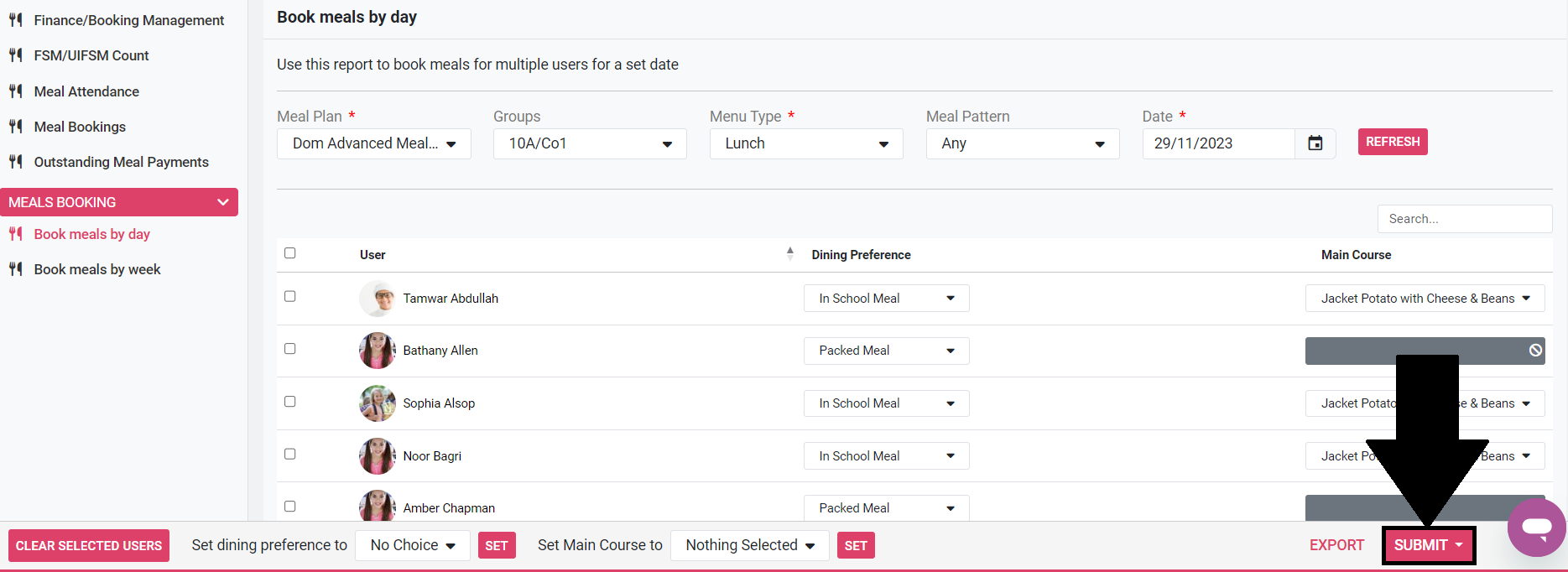The height and width of the screenshot is (572, 1568).
Task: Click CLEAR SELECTED USERS button
Action: tap(89, 546)
